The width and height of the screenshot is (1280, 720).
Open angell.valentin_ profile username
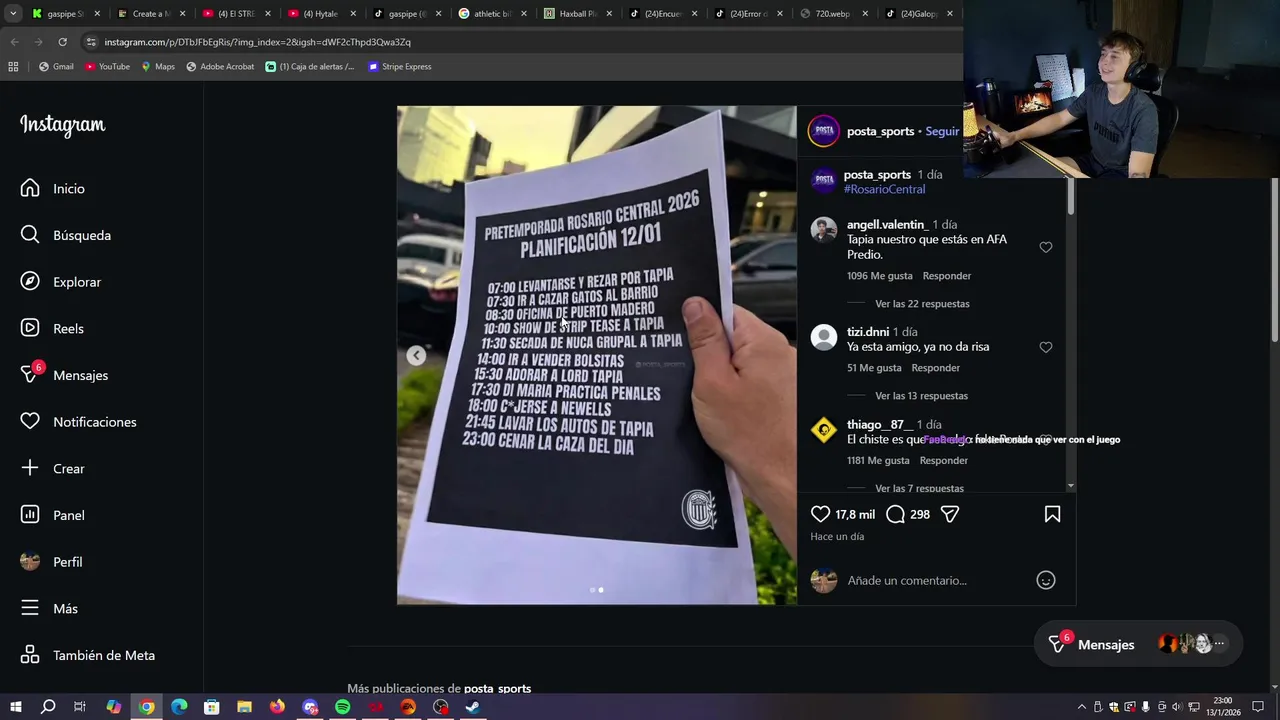[887, 225]
